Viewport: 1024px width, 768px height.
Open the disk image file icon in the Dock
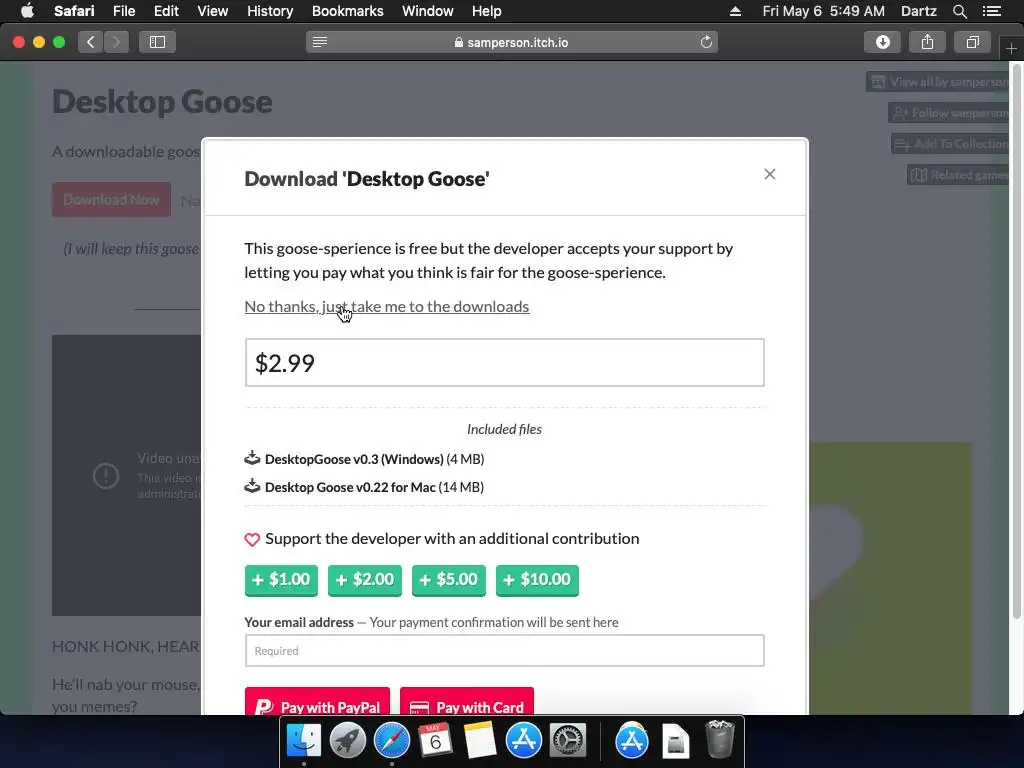675,742
